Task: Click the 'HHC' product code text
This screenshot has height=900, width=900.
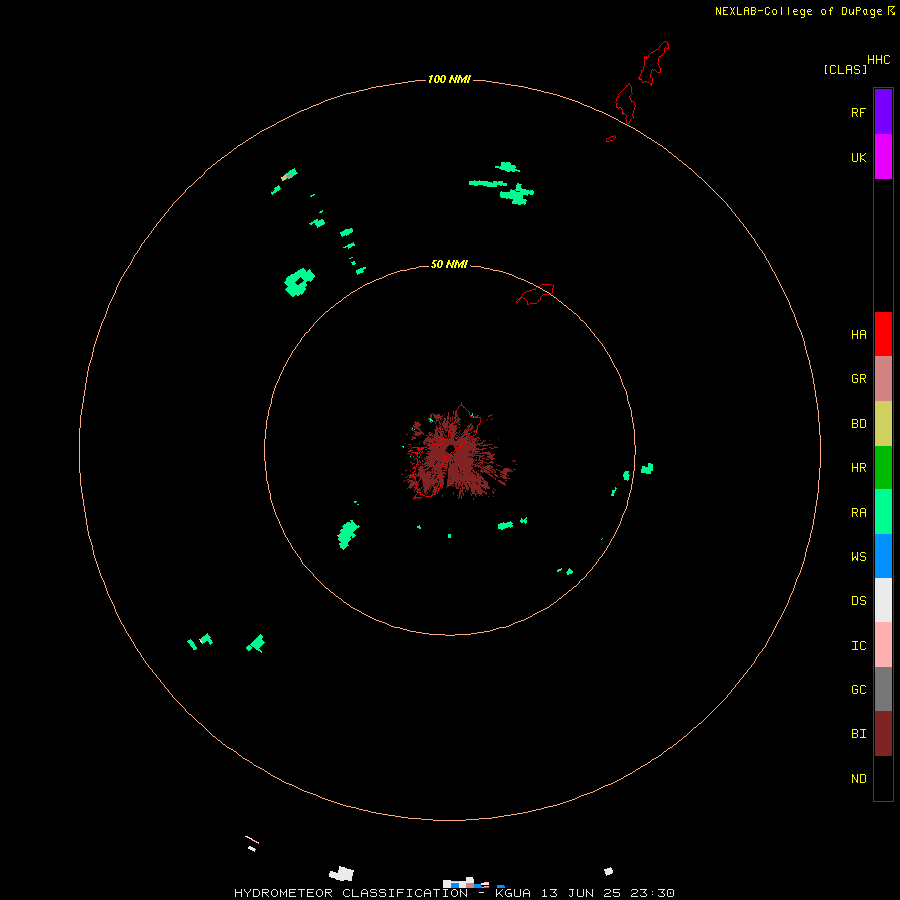Action: tap(878, 60)
